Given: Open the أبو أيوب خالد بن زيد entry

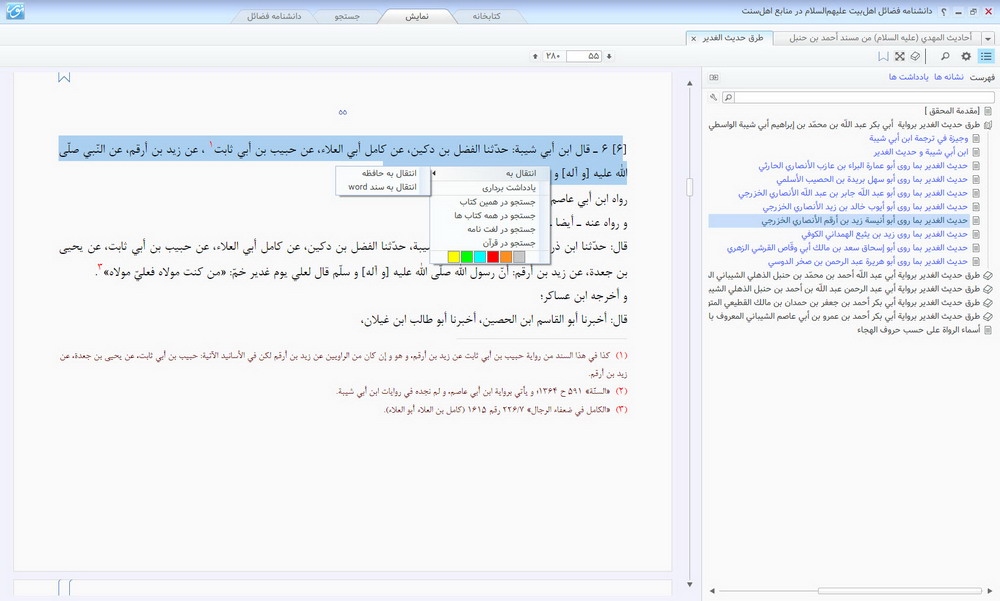Looking at the screenshot, I should [x=865, y=207].
